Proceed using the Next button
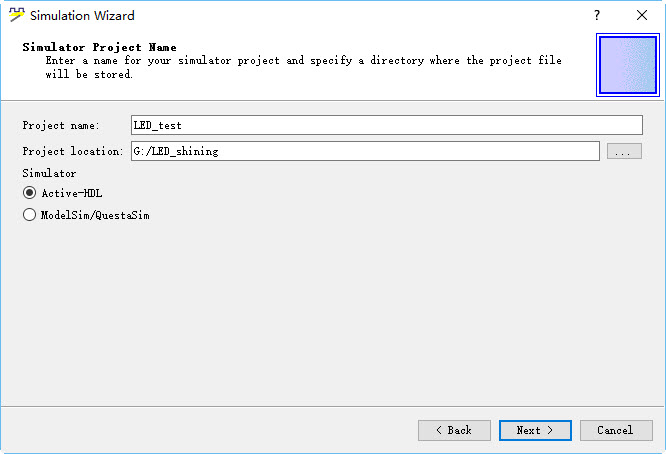Viewport: 666px width, 454px height. pos(535,430)
